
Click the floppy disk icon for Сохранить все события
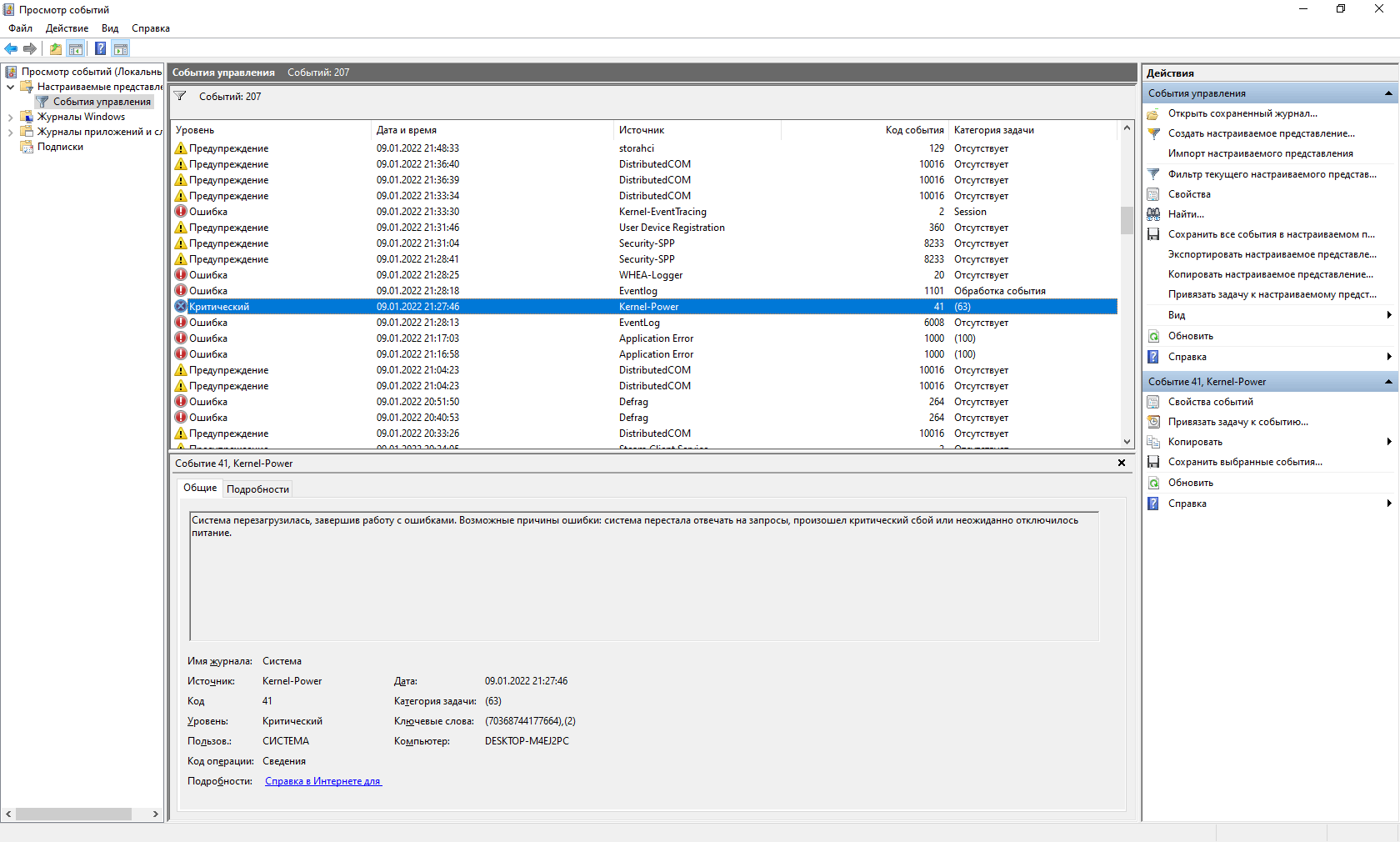coord(1153,234)
